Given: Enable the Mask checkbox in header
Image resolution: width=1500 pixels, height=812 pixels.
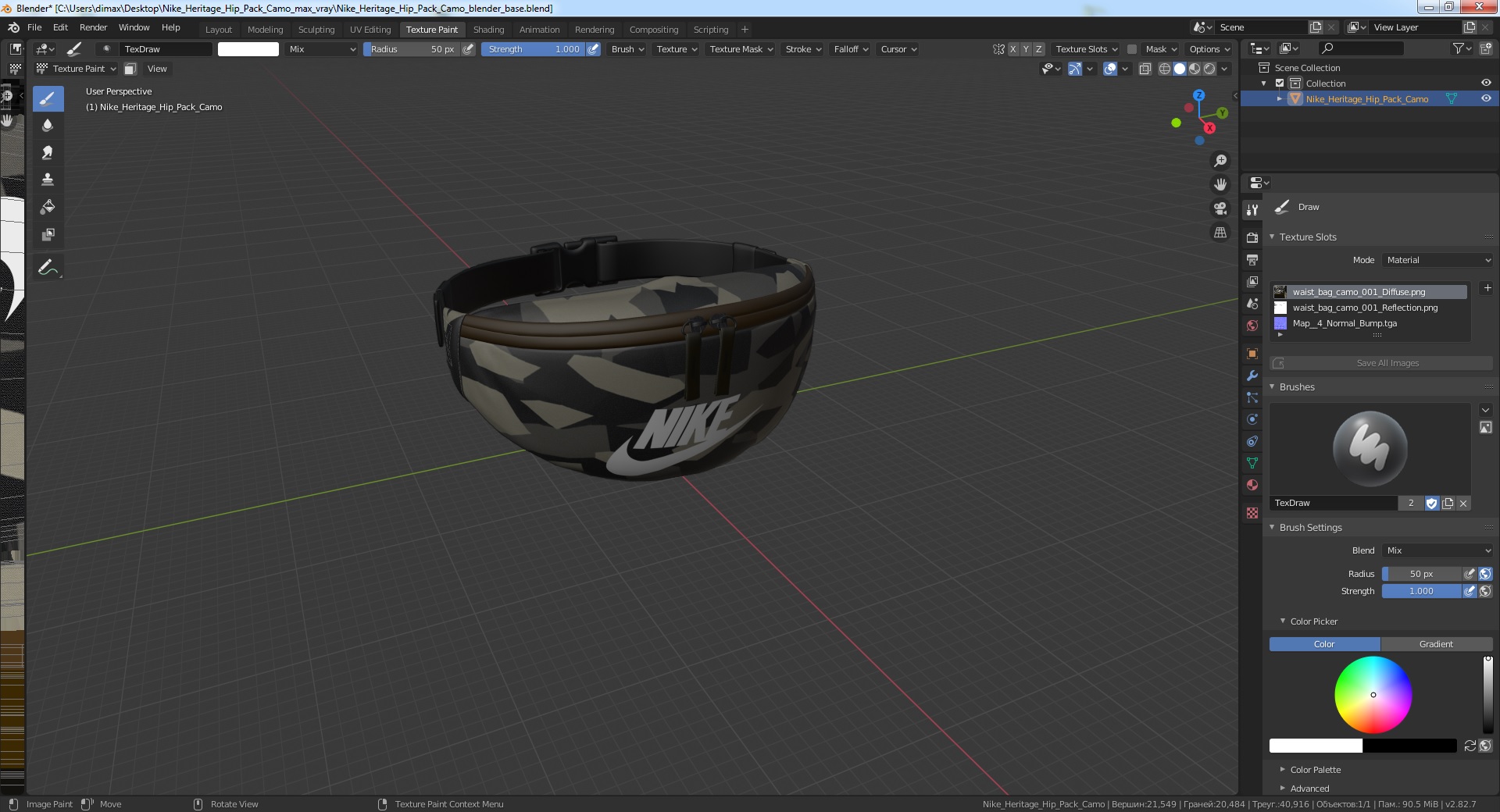Looking at the screenshot, I should click(x=1131, y=49).
